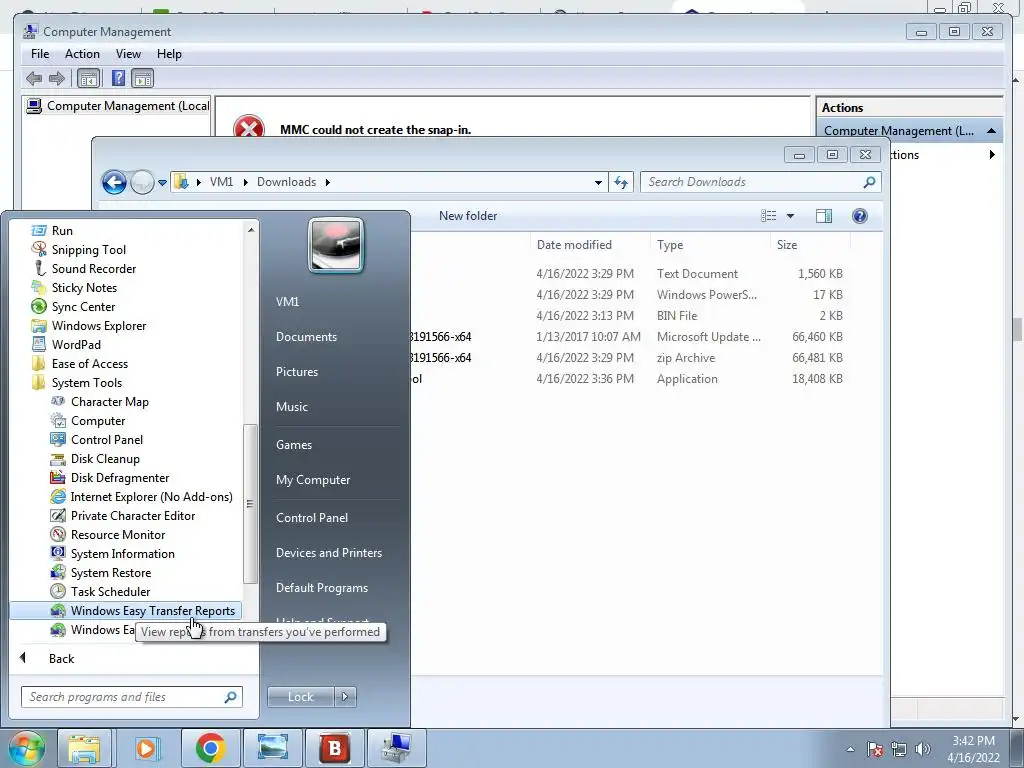Open the Help menu

click(169, 54)
